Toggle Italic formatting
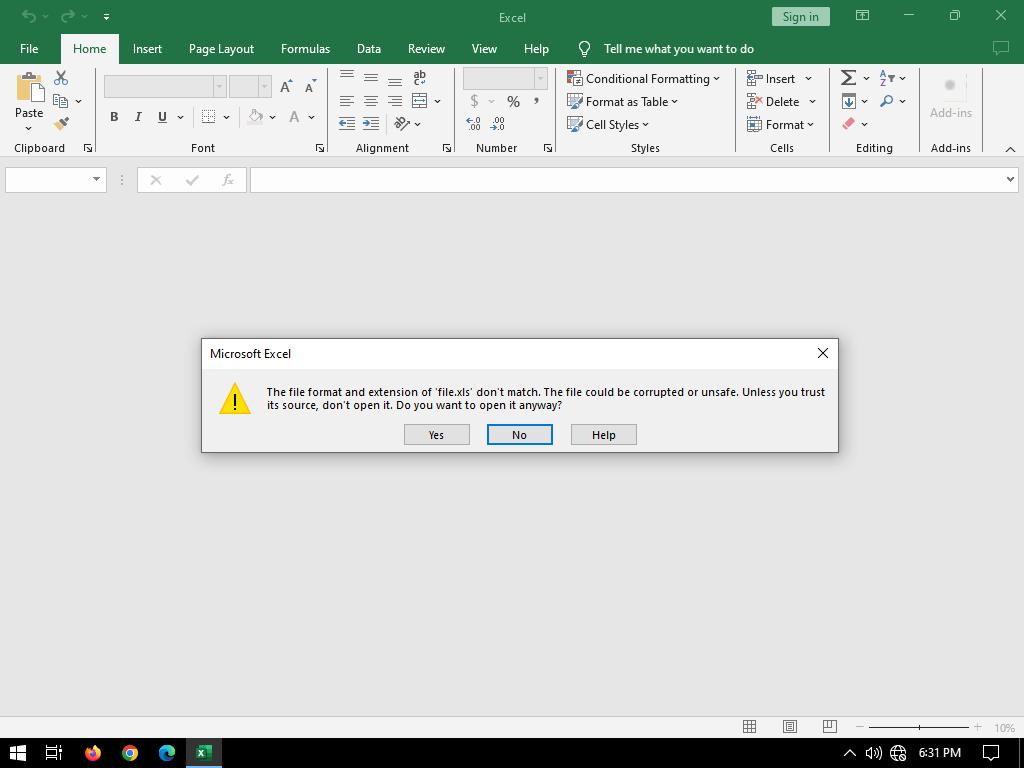The image size is (1024, 768). (138, 117)
